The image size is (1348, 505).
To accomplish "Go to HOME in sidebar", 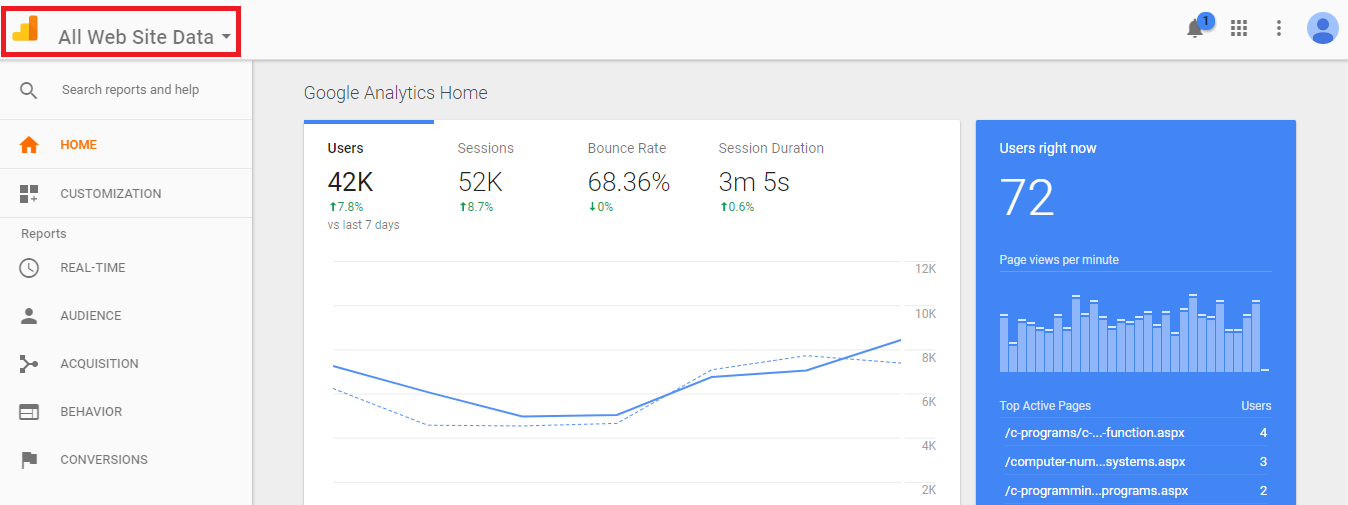I will tap(79, 145).
